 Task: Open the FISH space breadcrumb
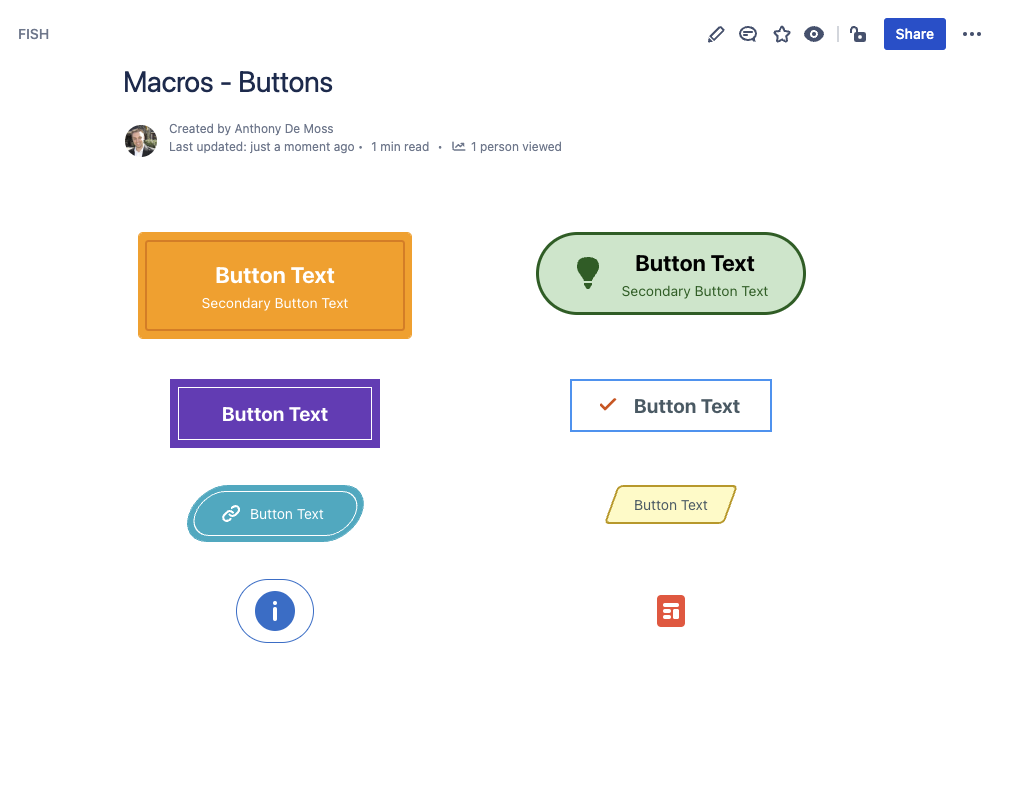point(33,34)
